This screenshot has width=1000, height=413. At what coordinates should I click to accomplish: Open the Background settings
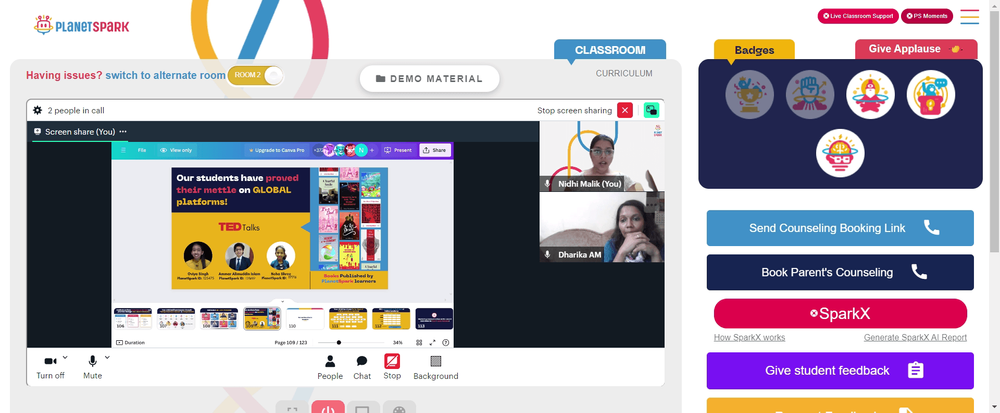436,367
